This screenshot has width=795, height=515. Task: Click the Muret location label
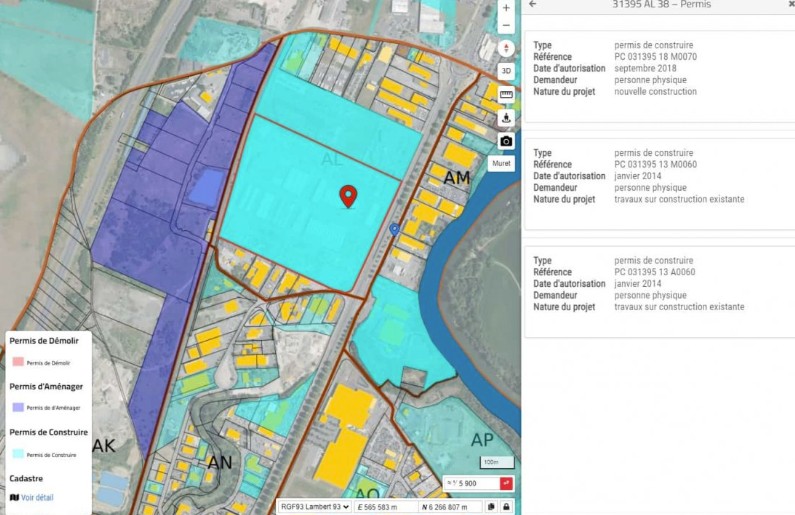[x=502, y=162]
